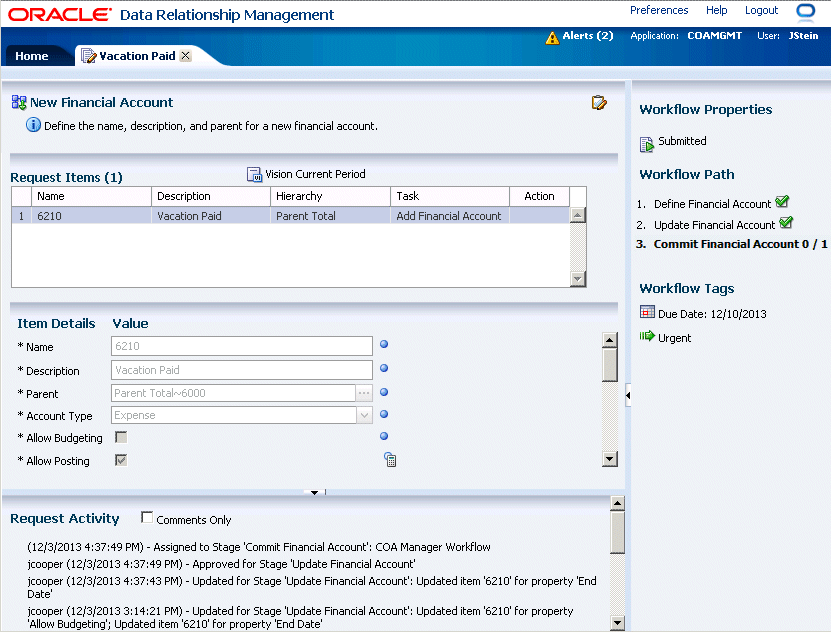Click the Request Activity scrollbar thumb
Viewport: 831px width, 632px height.
(x=617, y=532)
